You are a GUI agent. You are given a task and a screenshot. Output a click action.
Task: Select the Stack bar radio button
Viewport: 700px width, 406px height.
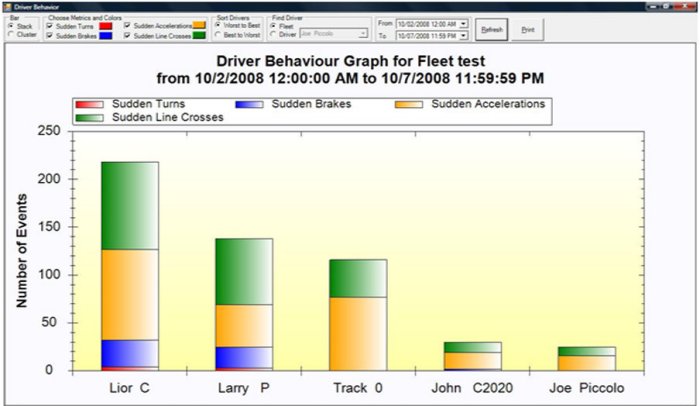[x=11, y=25]
